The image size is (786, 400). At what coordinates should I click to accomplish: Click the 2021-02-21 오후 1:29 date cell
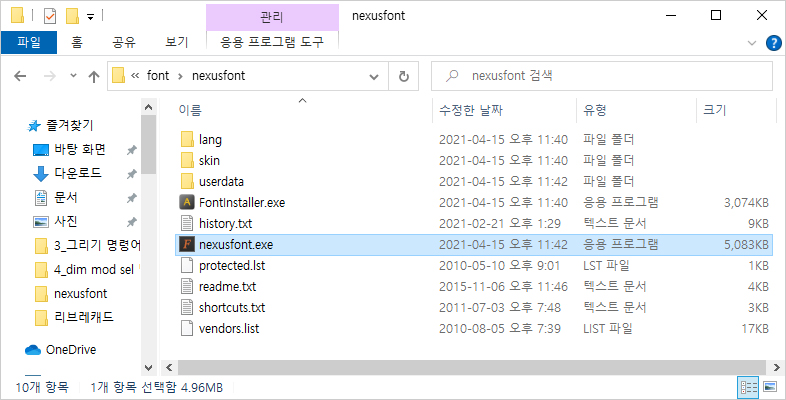click(x=499, y=224)
